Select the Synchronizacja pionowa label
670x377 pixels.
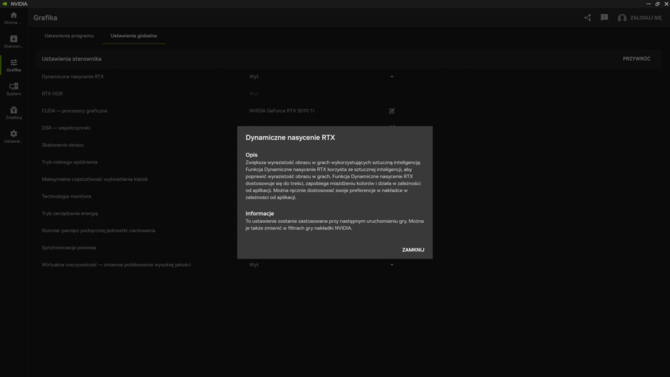tap(69, 247)
